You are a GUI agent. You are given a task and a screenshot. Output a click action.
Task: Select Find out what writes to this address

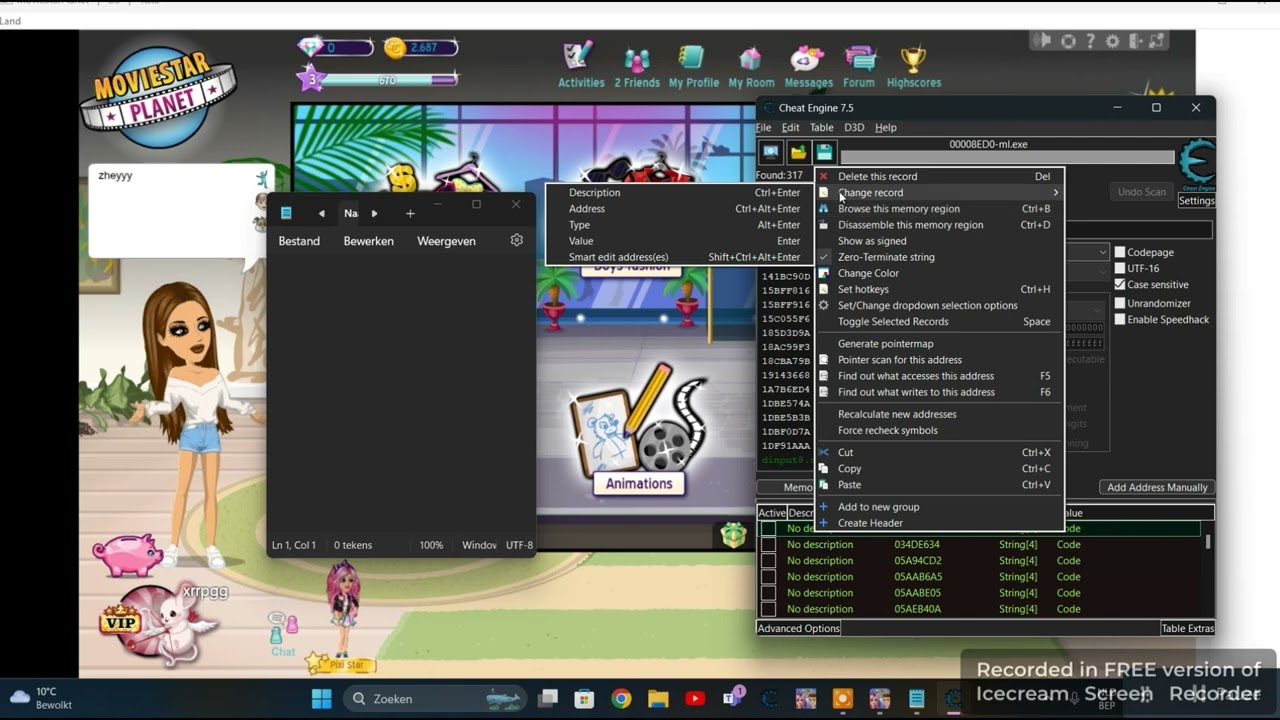coord(939,392)
